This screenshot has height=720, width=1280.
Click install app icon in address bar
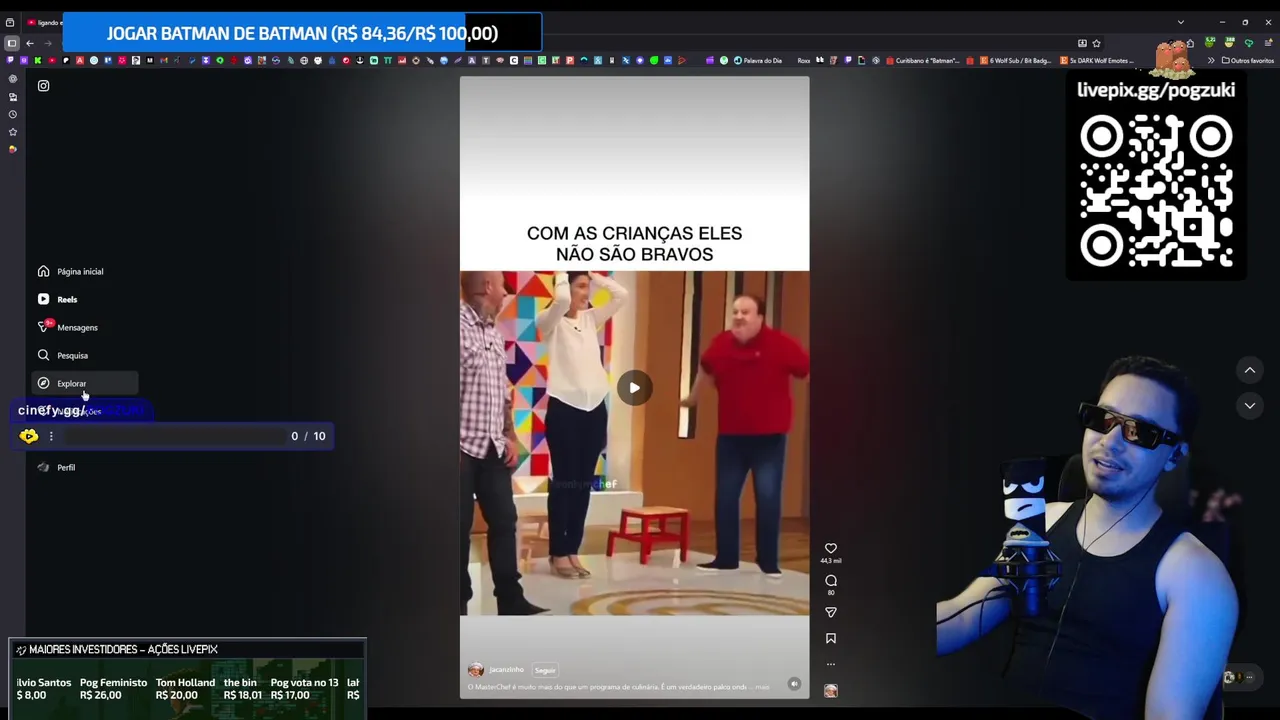coord(1082,43)
